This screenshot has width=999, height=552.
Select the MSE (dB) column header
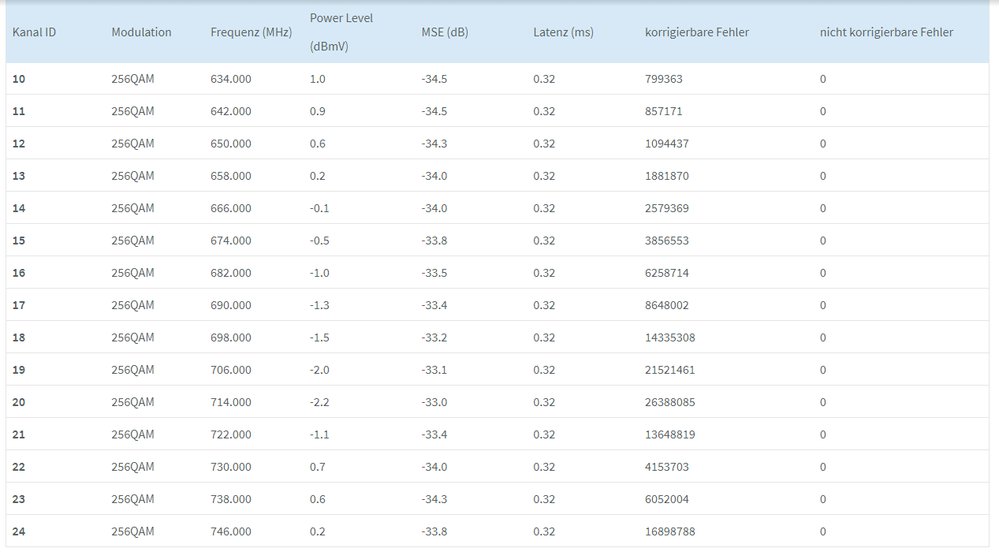[445, 32]
